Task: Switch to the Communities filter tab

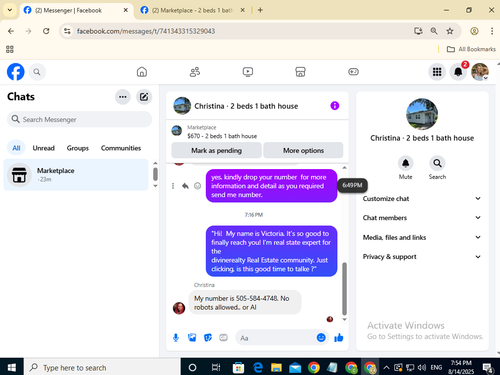Action: point(121,148)
